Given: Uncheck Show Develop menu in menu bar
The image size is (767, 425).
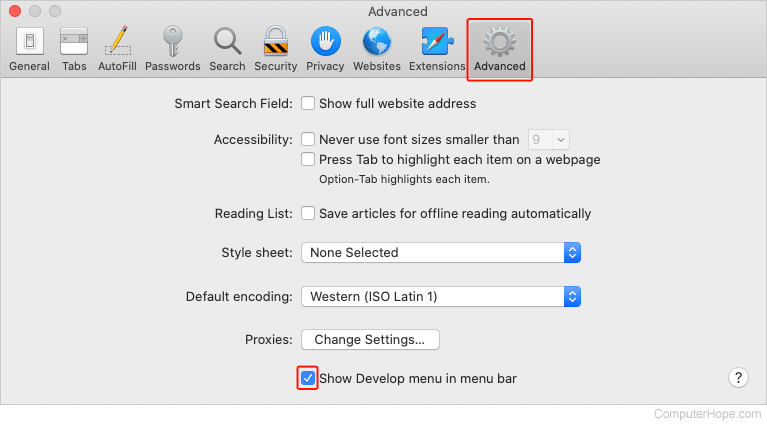Looking at the screenshot, I should [x=308, y=378].
